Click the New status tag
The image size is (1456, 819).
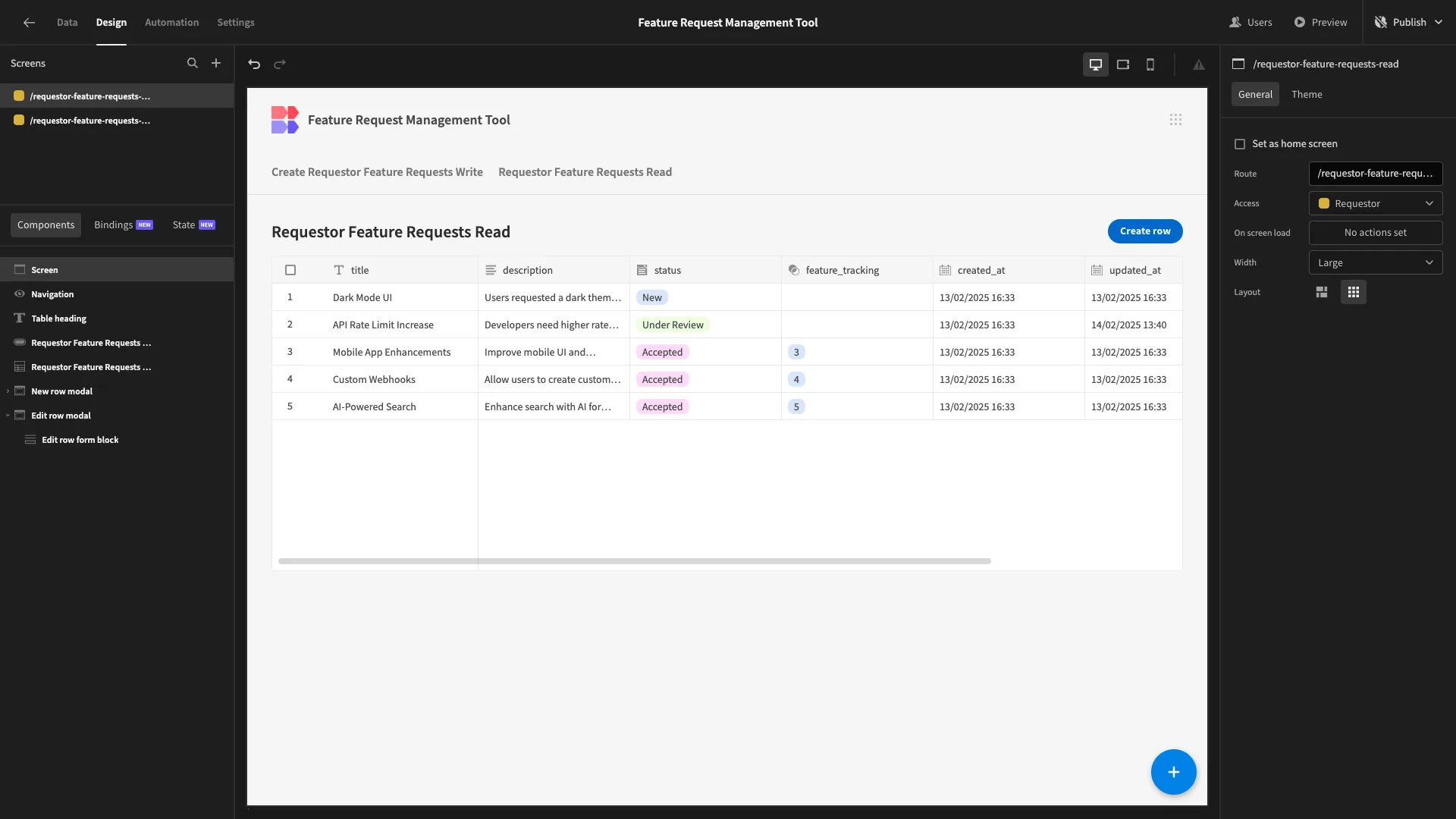point(652,298)
